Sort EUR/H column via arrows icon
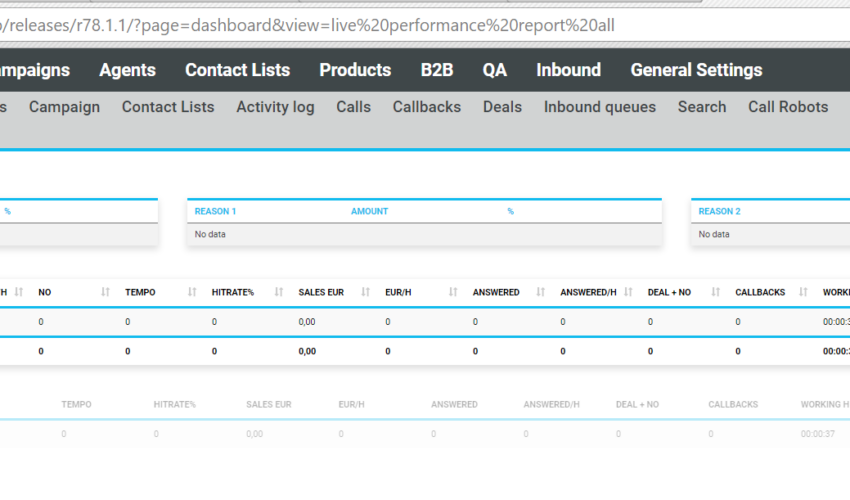850x500 pixels. pyautogui.click(x=453, y=292)
